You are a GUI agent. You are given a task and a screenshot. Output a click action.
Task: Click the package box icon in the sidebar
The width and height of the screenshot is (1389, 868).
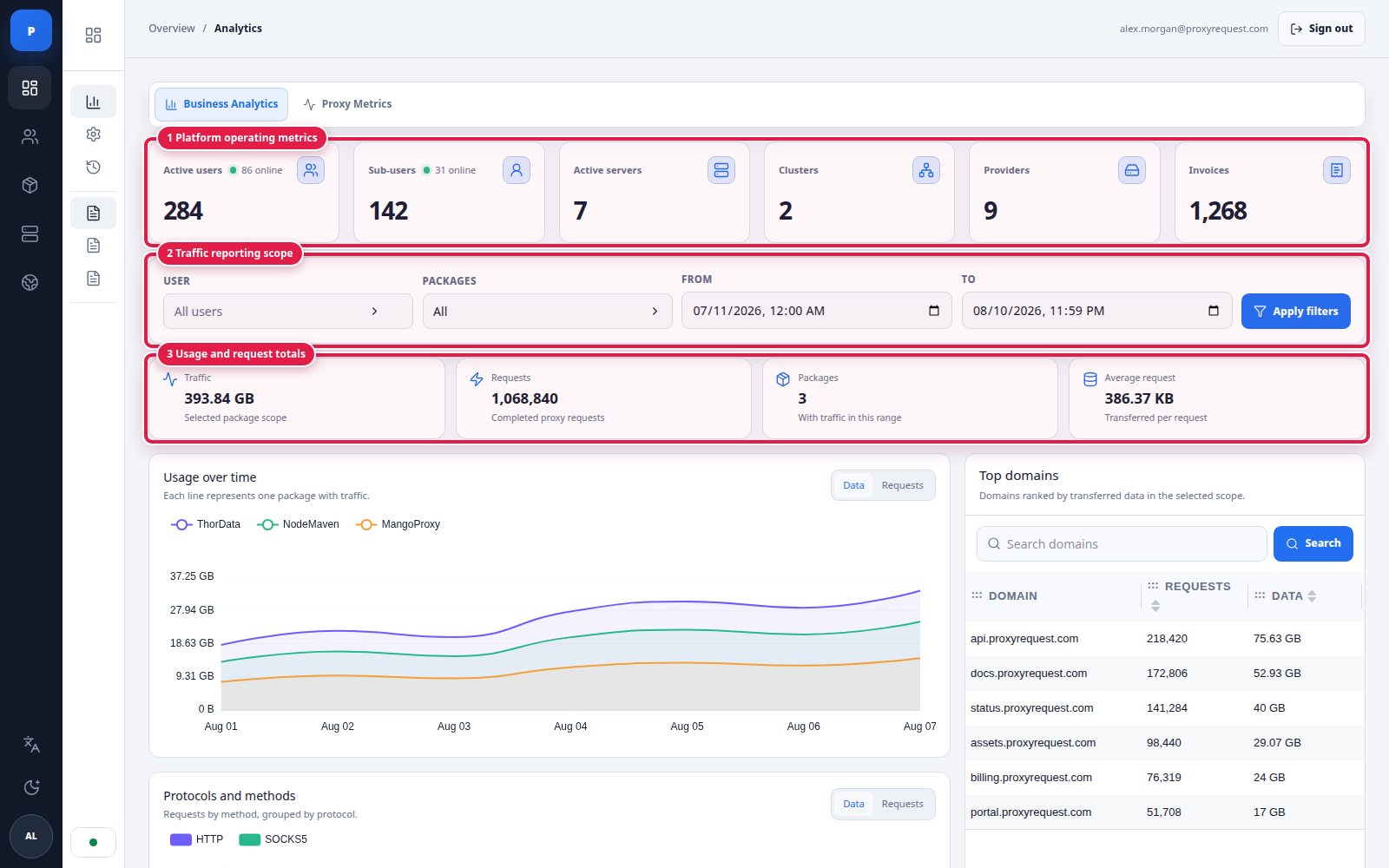click(x=30, y=185)
